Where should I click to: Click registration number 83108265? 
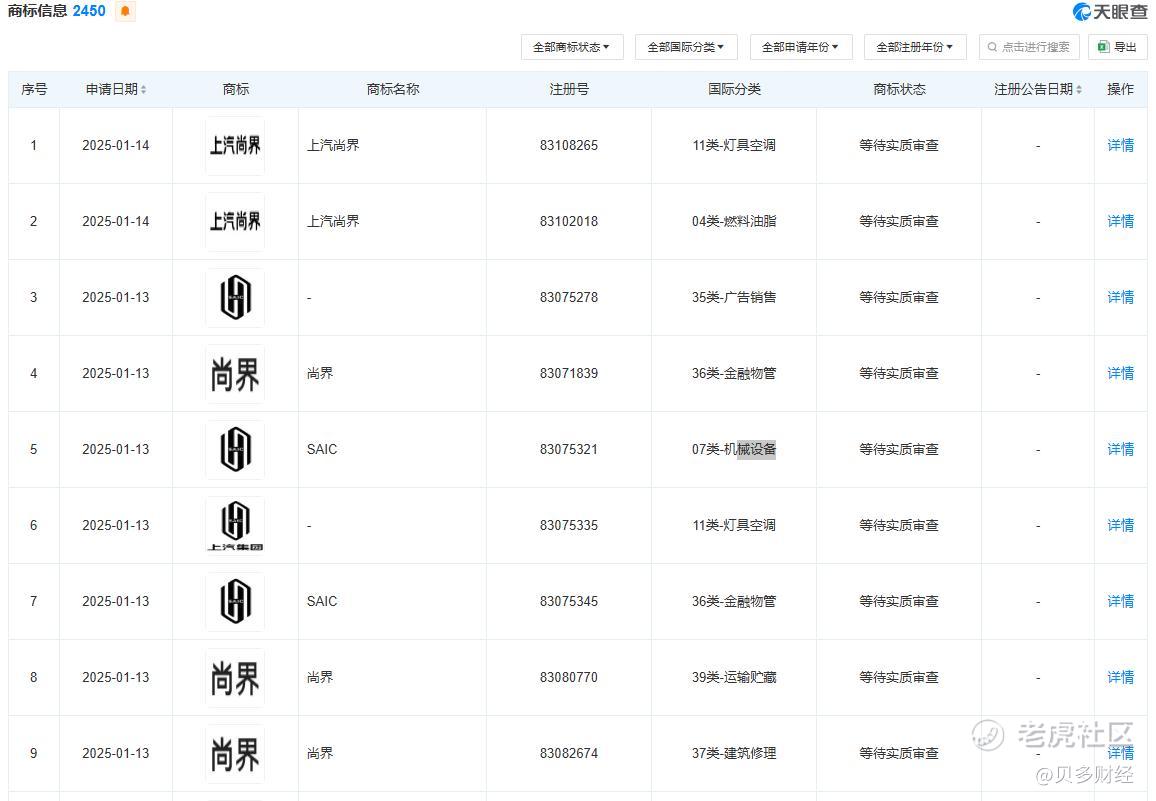(569, 145)
